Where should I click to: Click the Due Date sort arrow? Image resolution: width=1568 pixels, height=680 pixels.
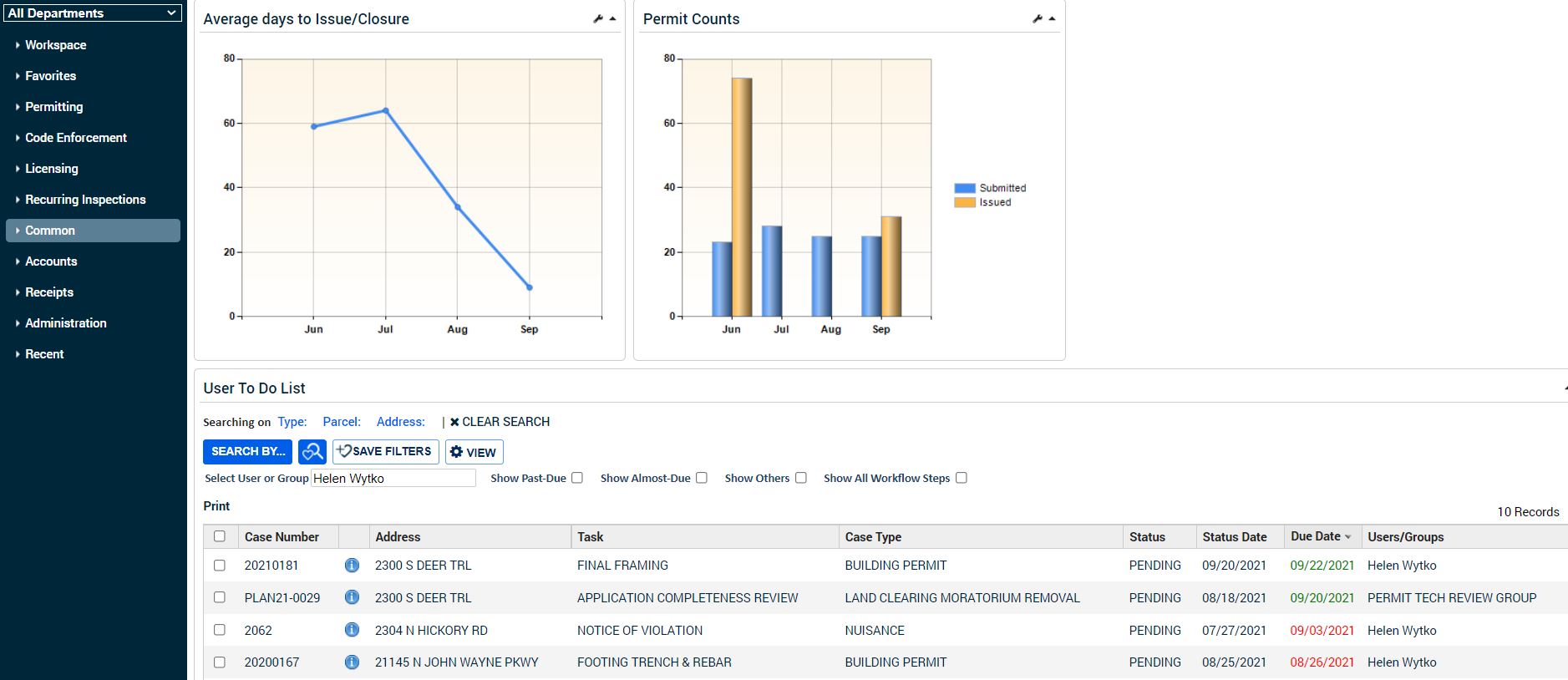1347,537
